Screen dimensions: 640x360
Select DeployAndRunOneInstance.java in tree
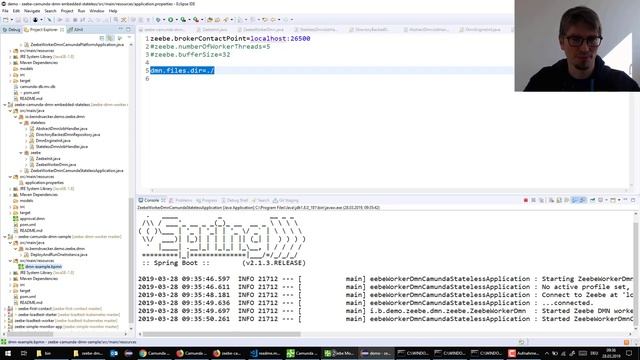(x=59, y=254)
